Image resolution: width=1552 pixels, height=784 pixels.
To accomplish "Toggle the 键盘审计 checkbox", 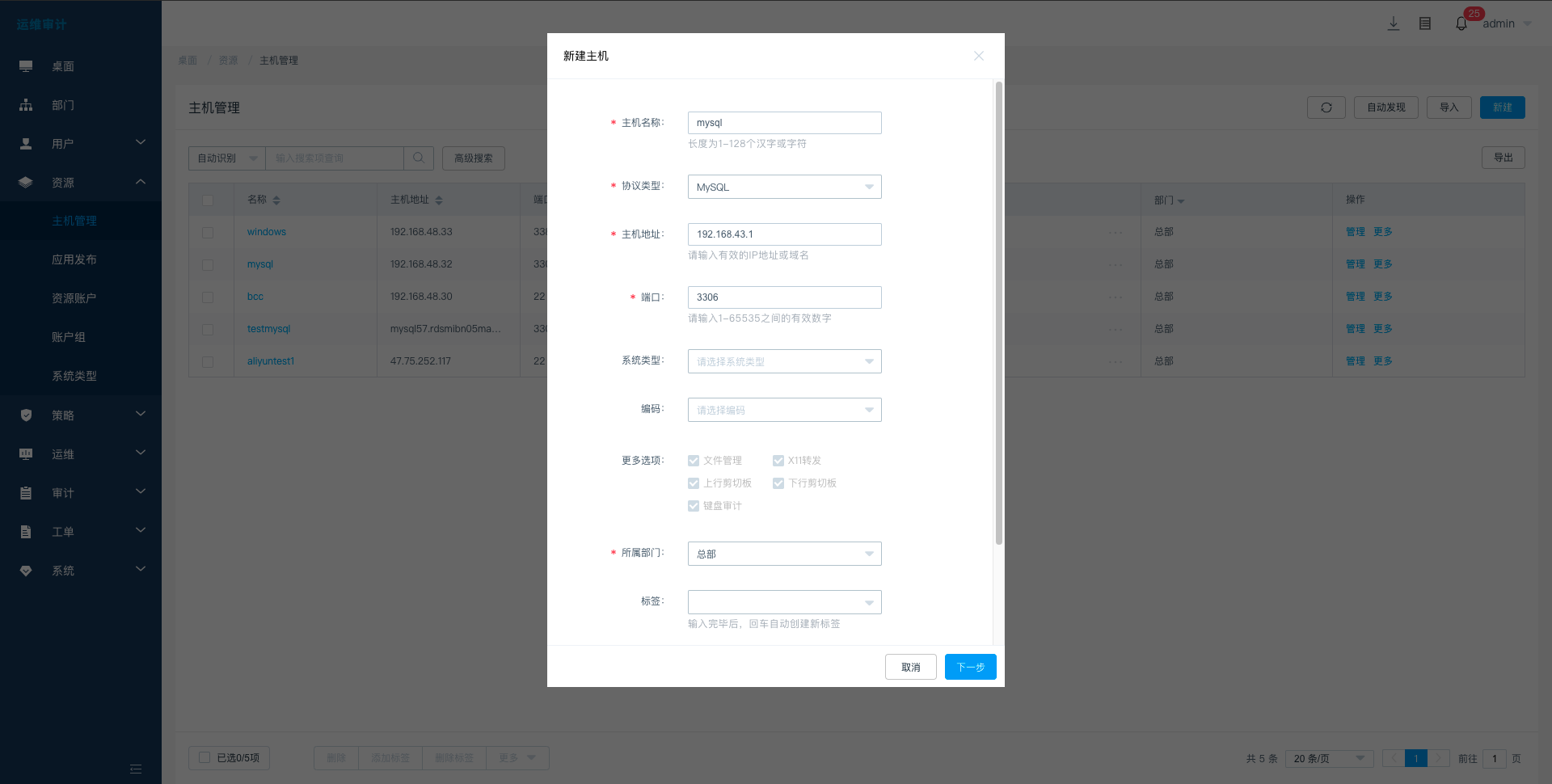I will coord(694,506).
